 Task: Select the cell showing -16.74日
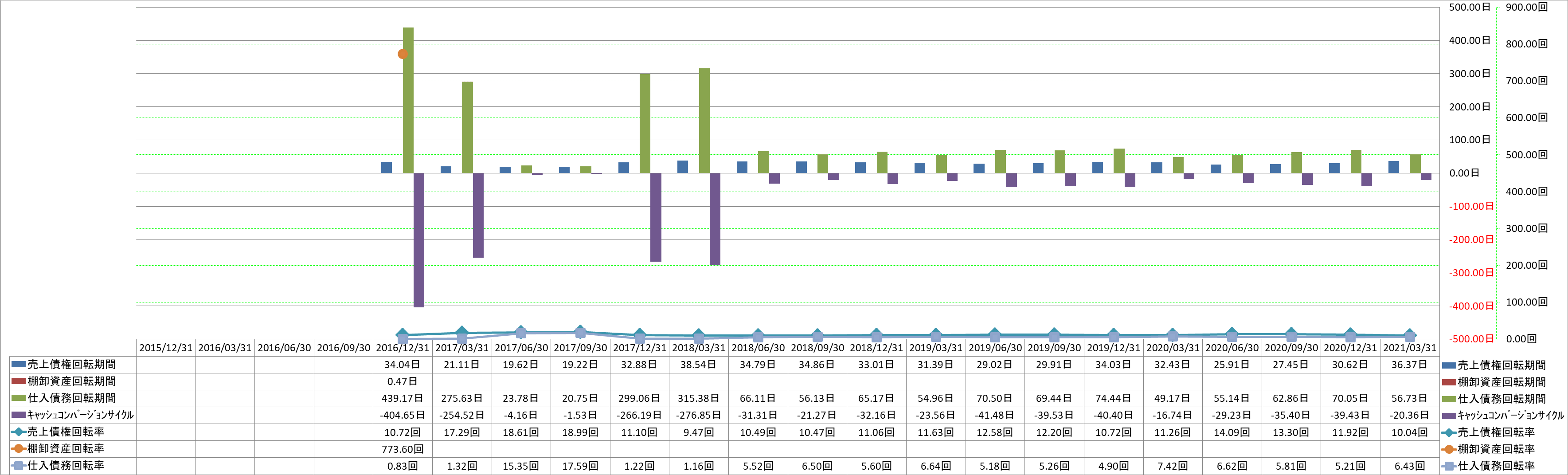[x=1173, y=415]
